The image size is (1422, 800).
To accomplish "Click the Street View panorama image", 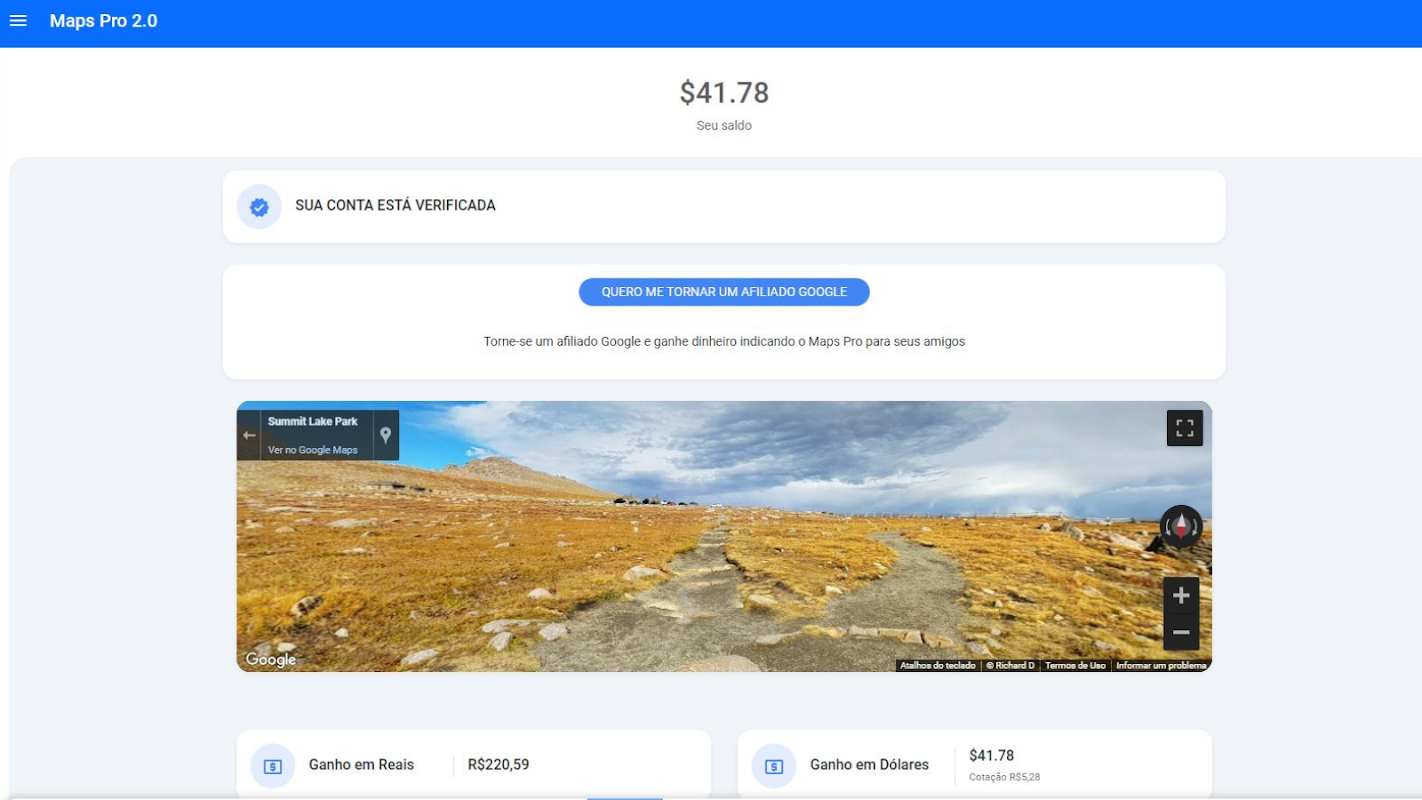I will coord(724,536).
